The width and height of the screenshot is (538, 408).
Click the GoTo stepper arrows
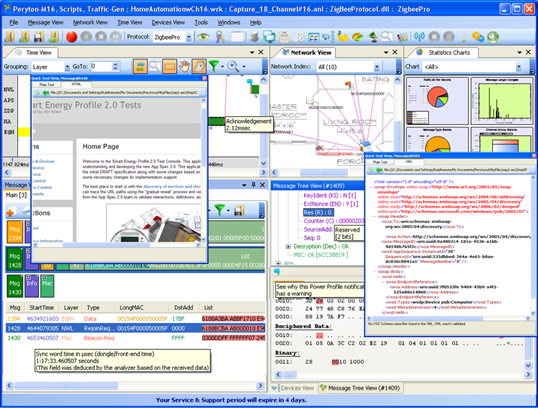click(x=115, y=67)
